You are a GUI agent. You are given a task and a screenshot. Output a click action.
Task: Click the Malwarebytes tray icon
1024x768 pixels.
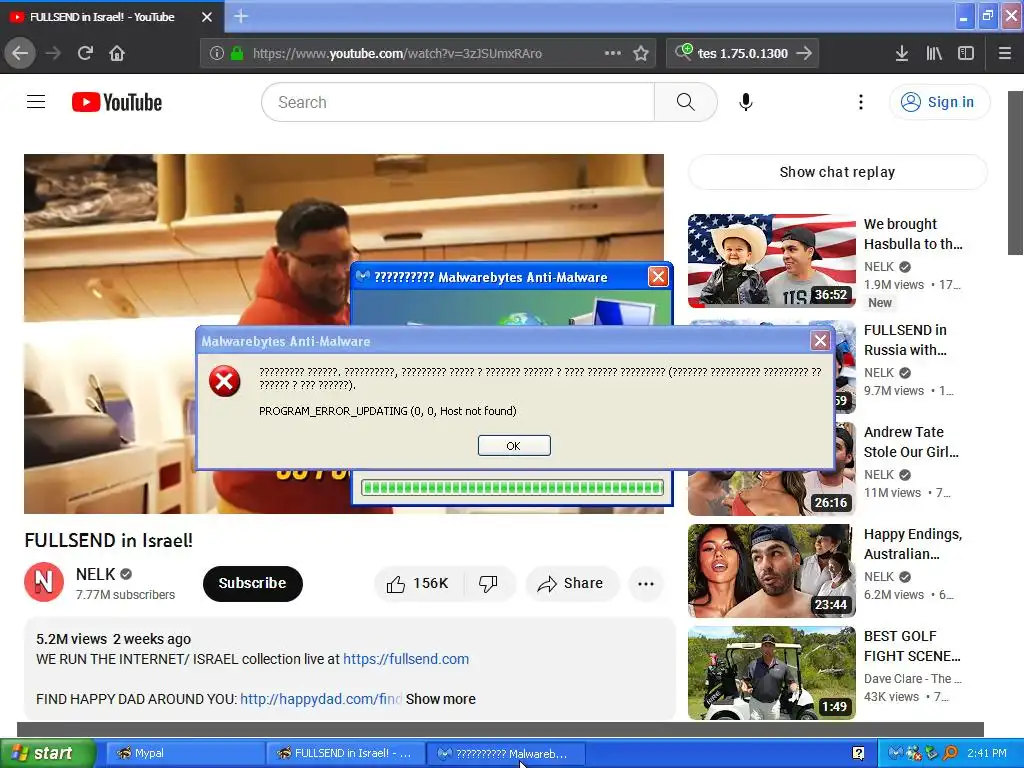click(896, 753)
